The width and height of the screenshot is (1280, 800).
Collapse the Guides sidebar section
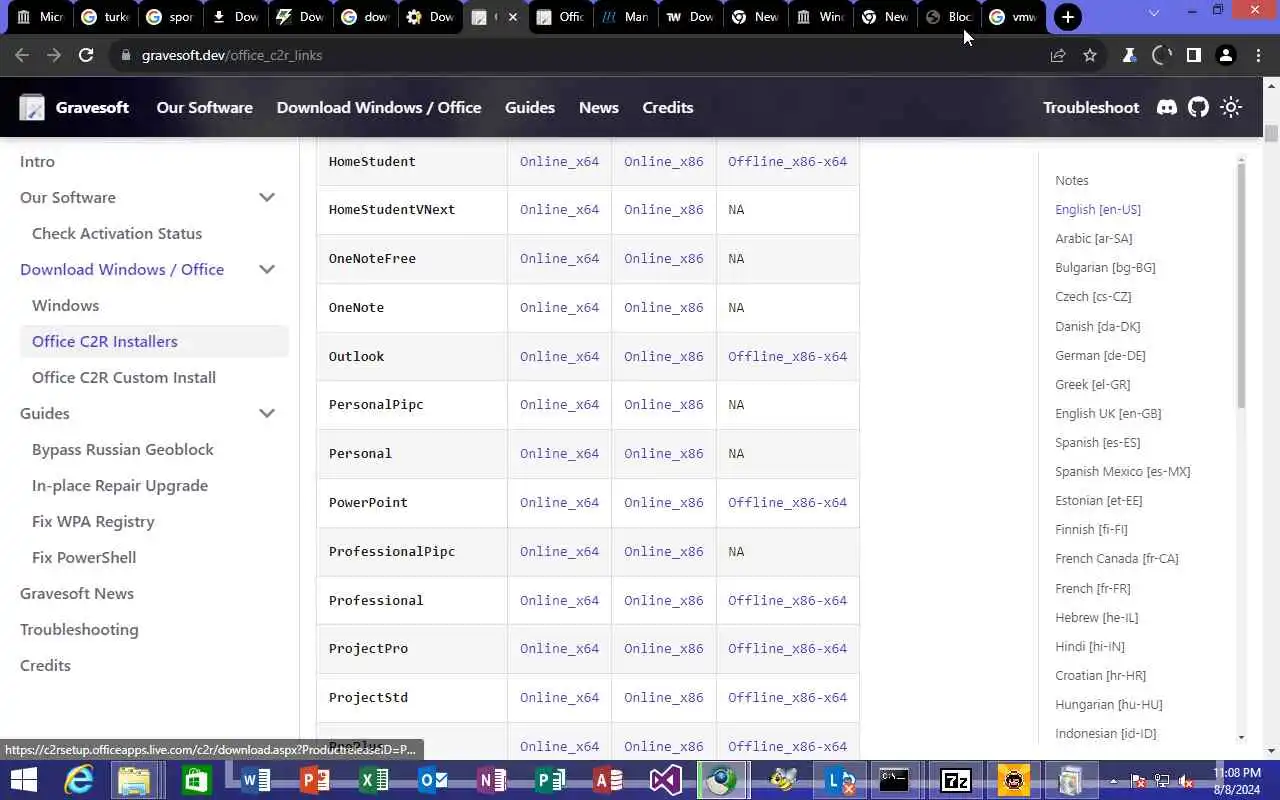pyautogui.click(x=267, y=413)
